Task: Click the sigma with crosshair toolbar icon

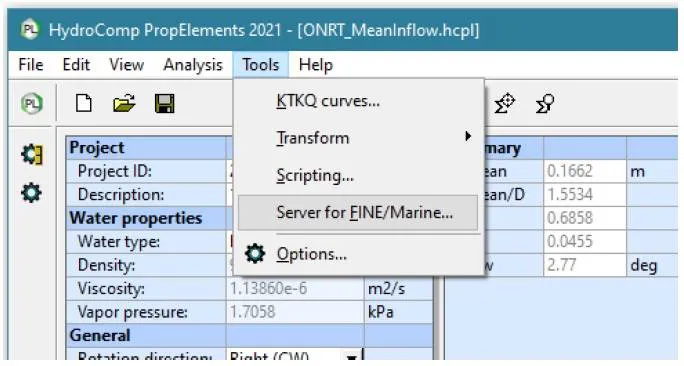Action: pos(505,103)
